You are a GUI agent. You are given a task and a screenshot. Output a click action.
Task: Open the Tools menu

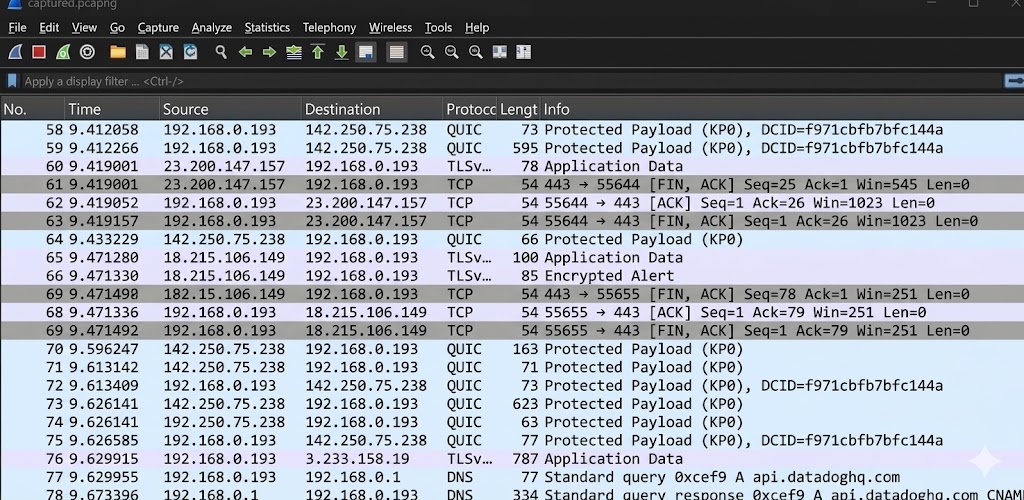pos(438,27)
